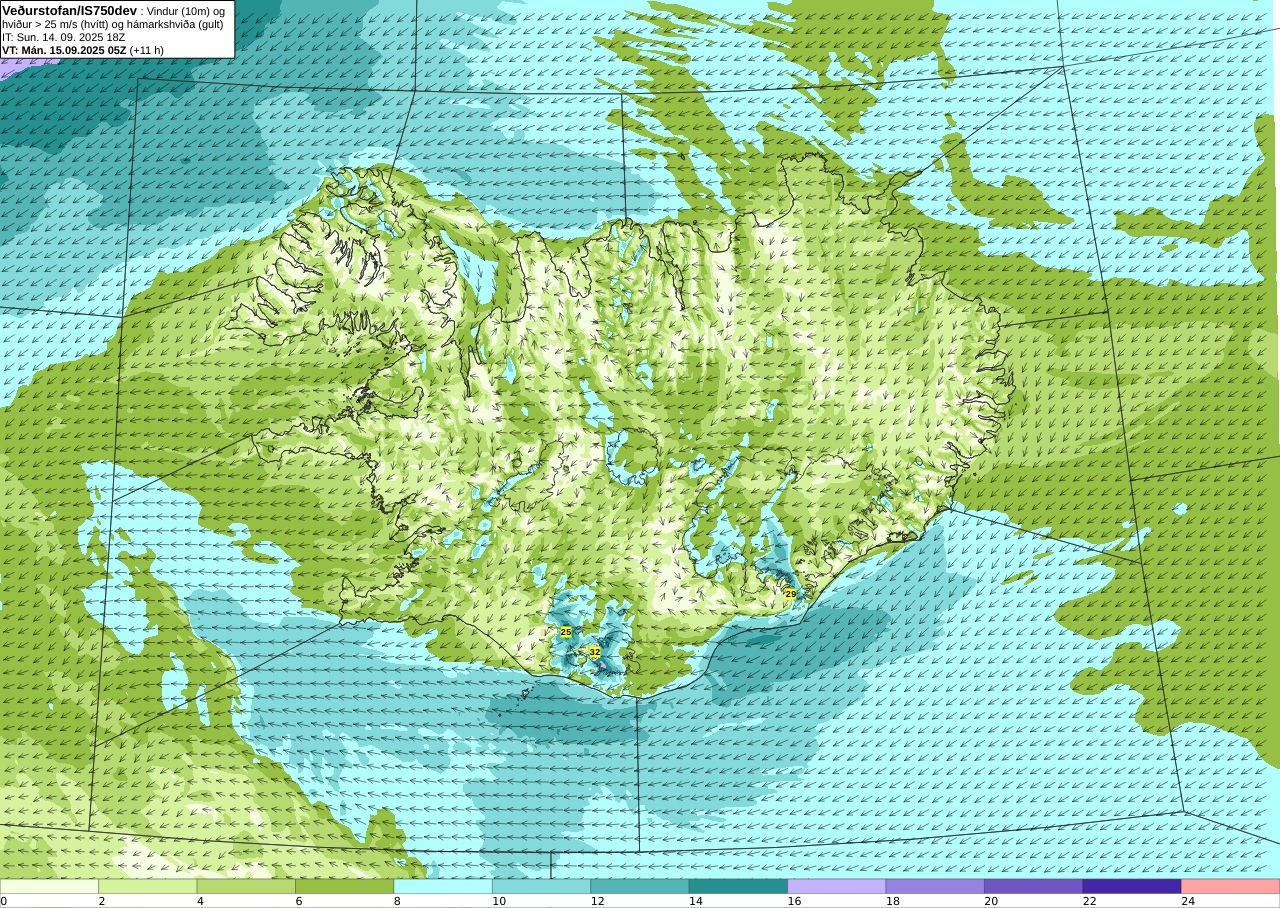Select the light turquoise 10–12 m/s legend swatch
The height and width of the screenshot is (908, 1280).
coord(541,886)
